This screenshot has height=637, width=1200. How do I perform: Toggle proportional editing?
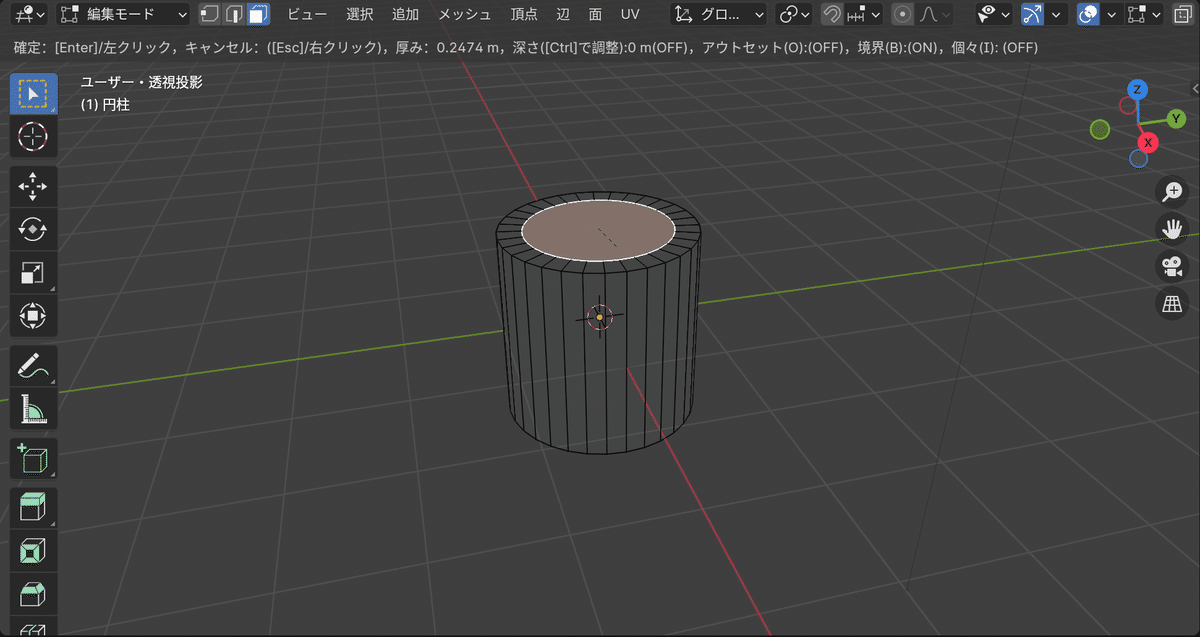(x=902, y=14)
